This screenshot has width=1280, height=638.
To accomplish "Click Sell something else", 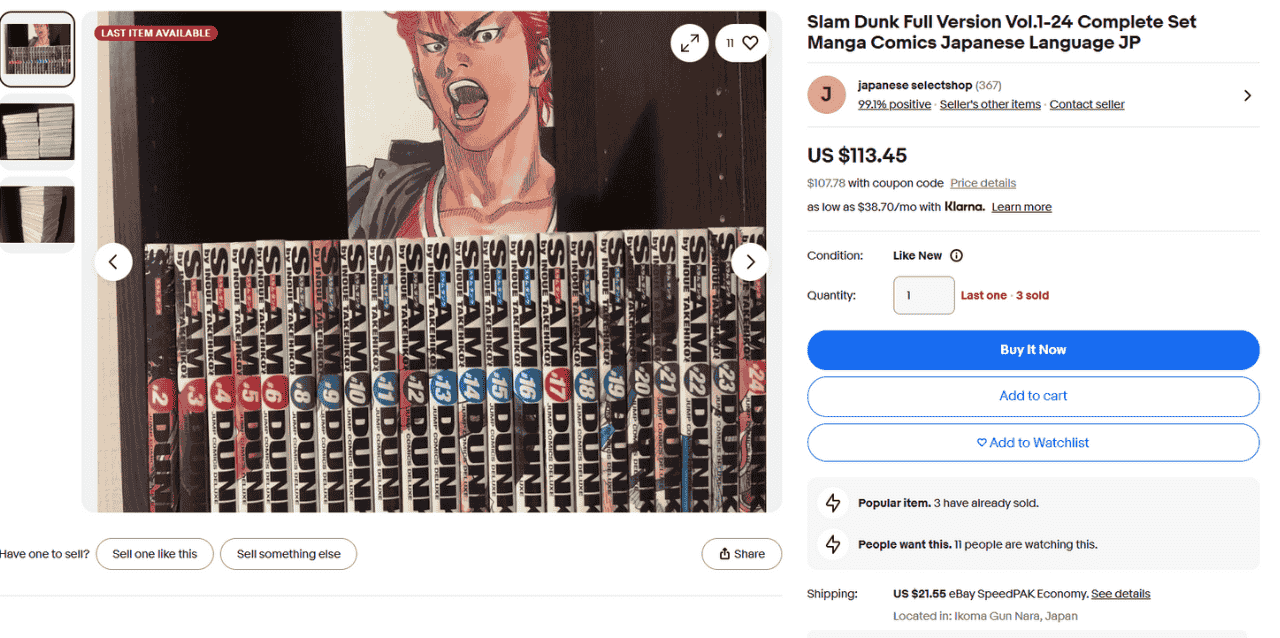I will [x=288, y=554].
